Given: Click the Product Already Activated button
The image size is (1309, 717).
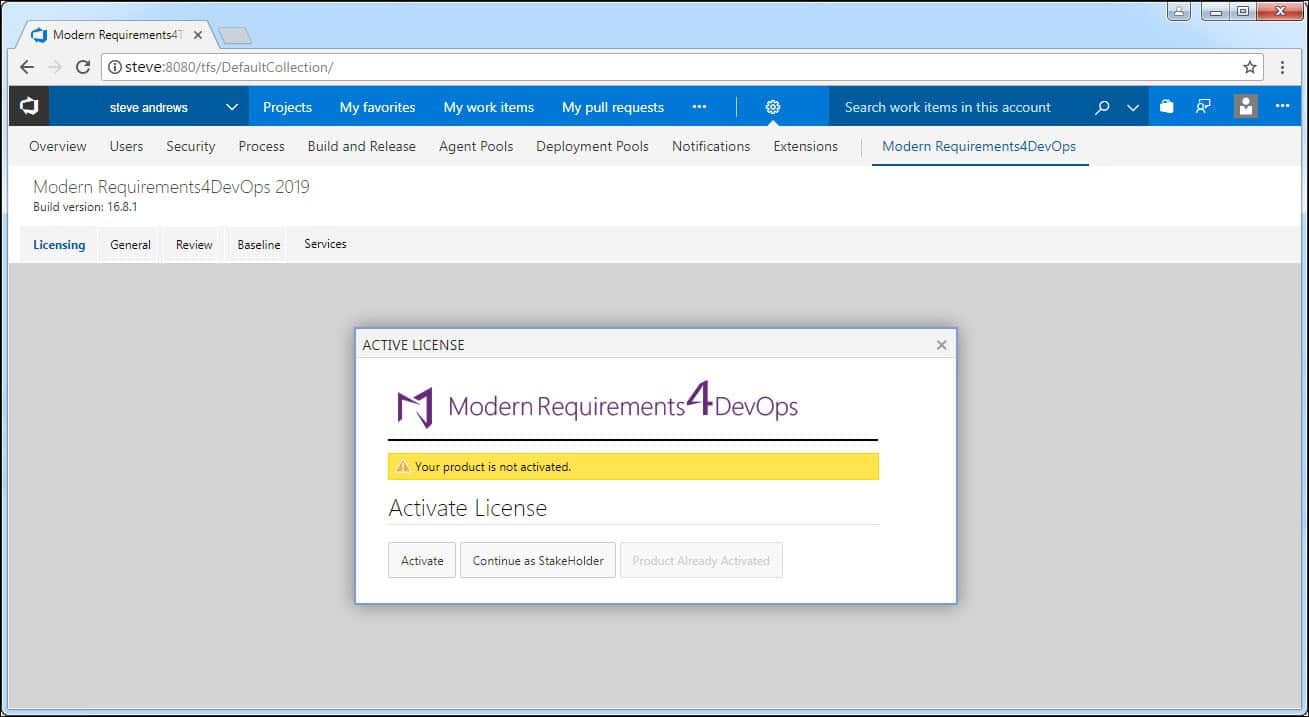Looking at the screenshot, I should point(701,560).
